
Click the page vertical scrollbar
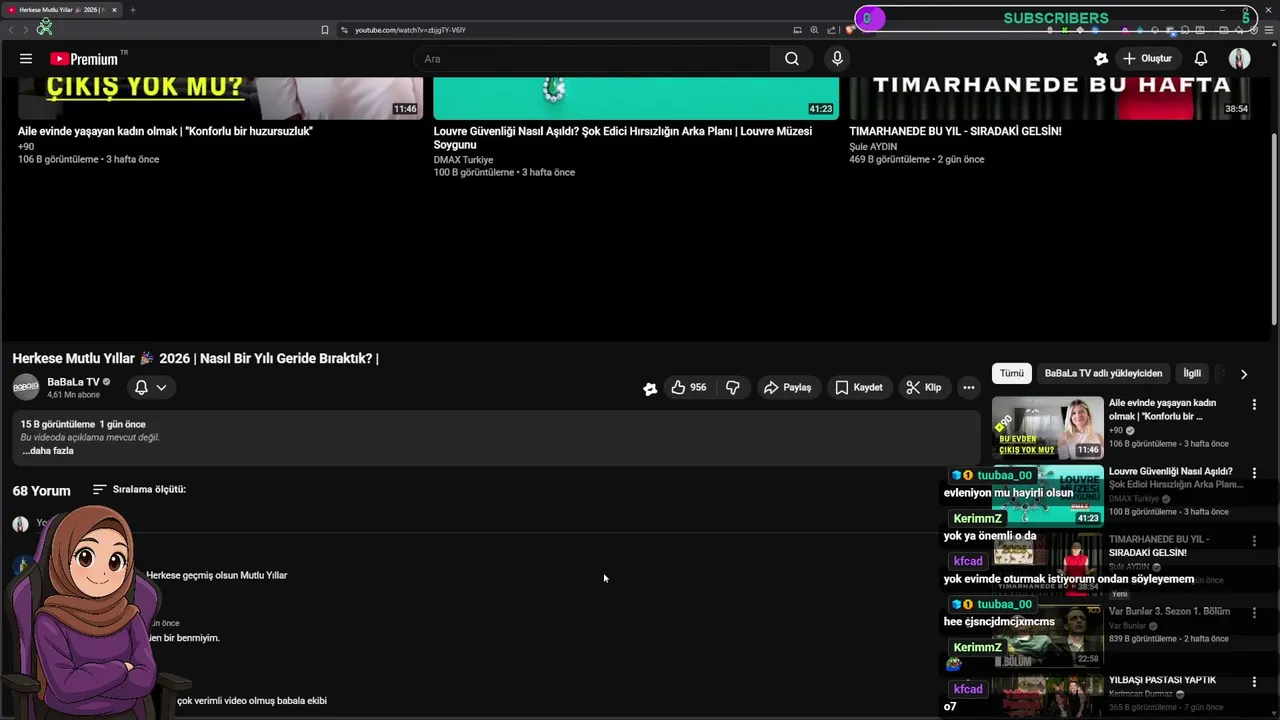coord(1274,230)
